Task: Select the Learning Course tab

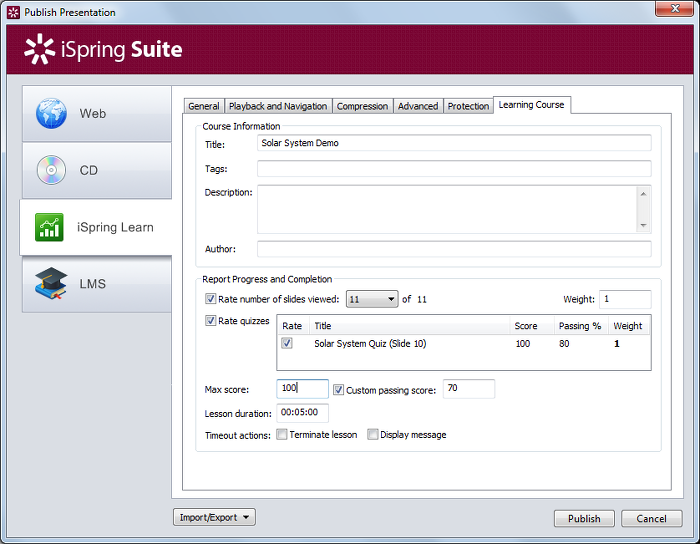Action: pos(531,105)
